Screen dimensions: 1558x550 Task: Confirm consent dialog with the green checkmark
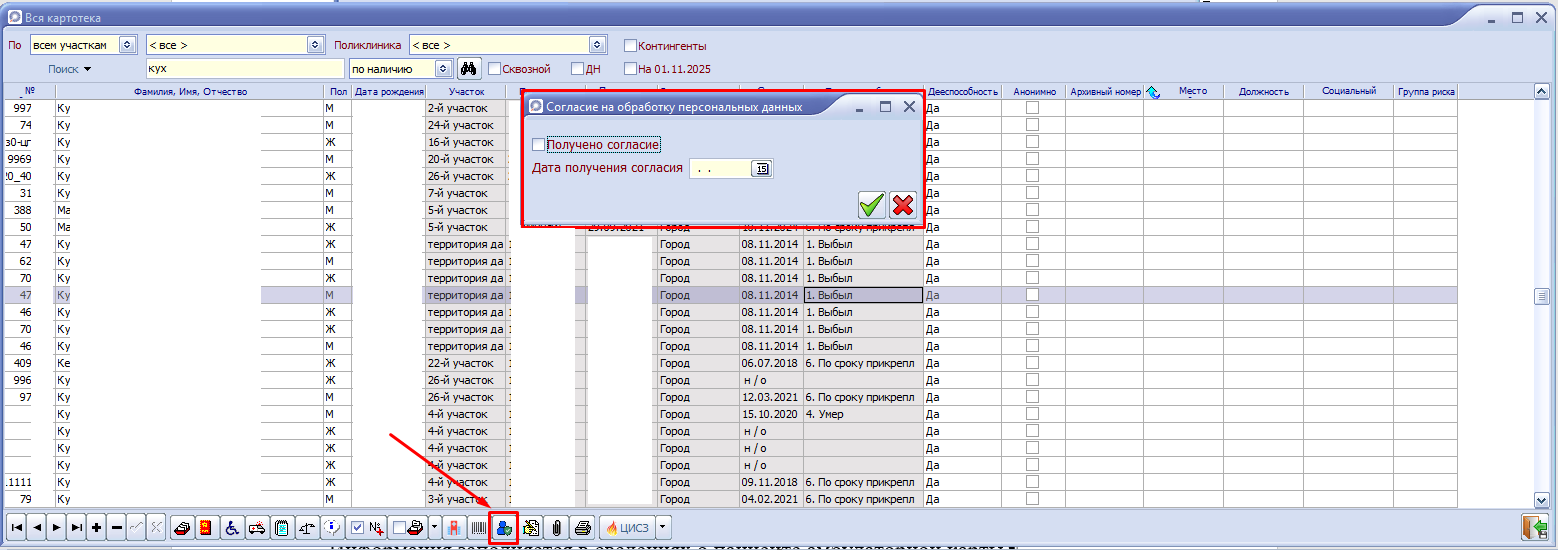[871, 205]
